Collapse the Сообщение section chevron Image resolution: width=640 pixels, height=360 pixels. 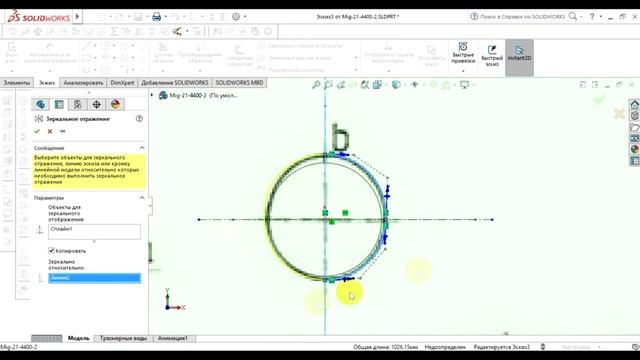pos(142,148)
